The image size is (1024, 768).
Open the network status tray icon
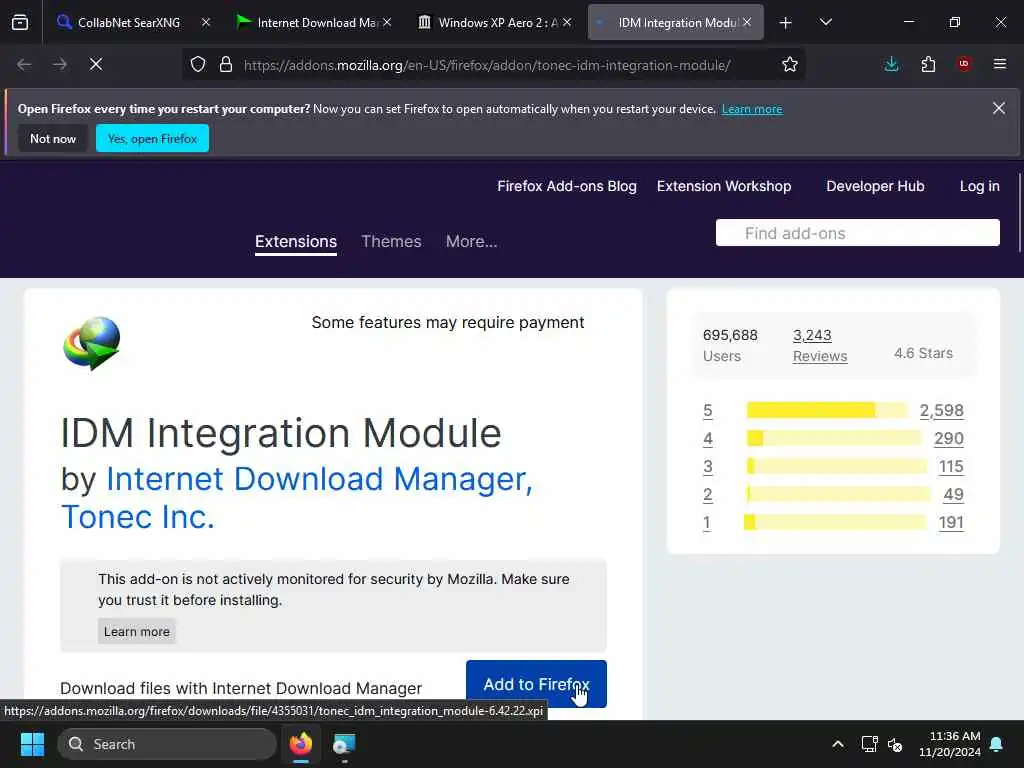tap(869, 744)
